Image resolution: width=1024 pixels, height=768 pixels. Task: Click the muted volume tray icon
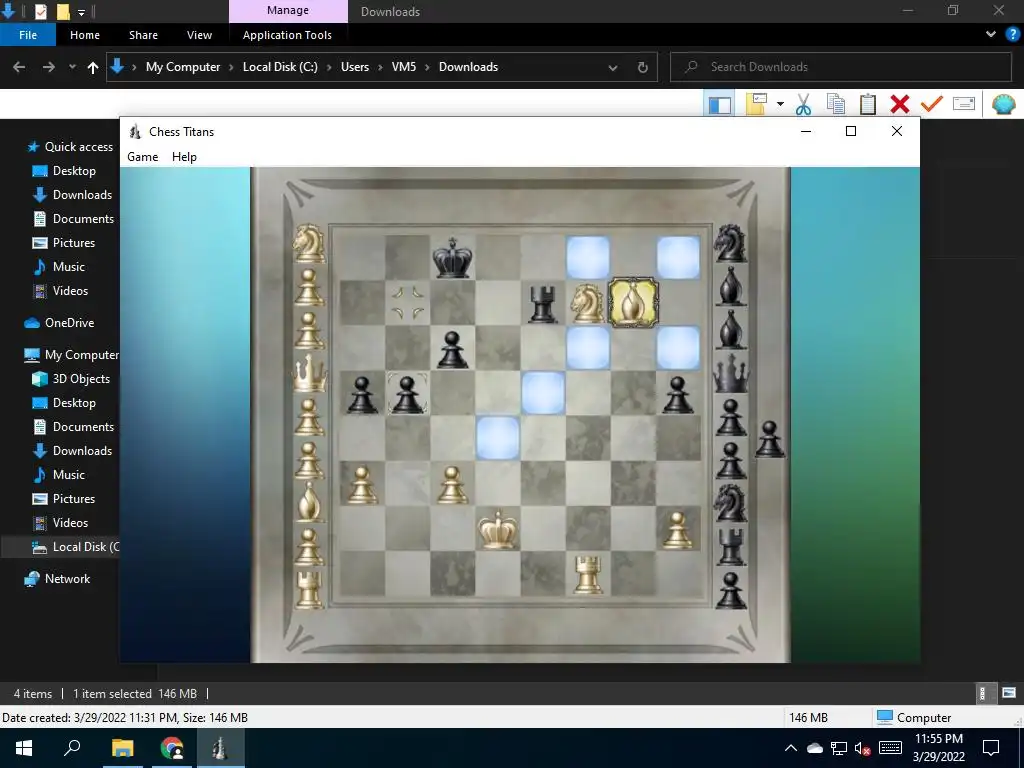[862, 748]
